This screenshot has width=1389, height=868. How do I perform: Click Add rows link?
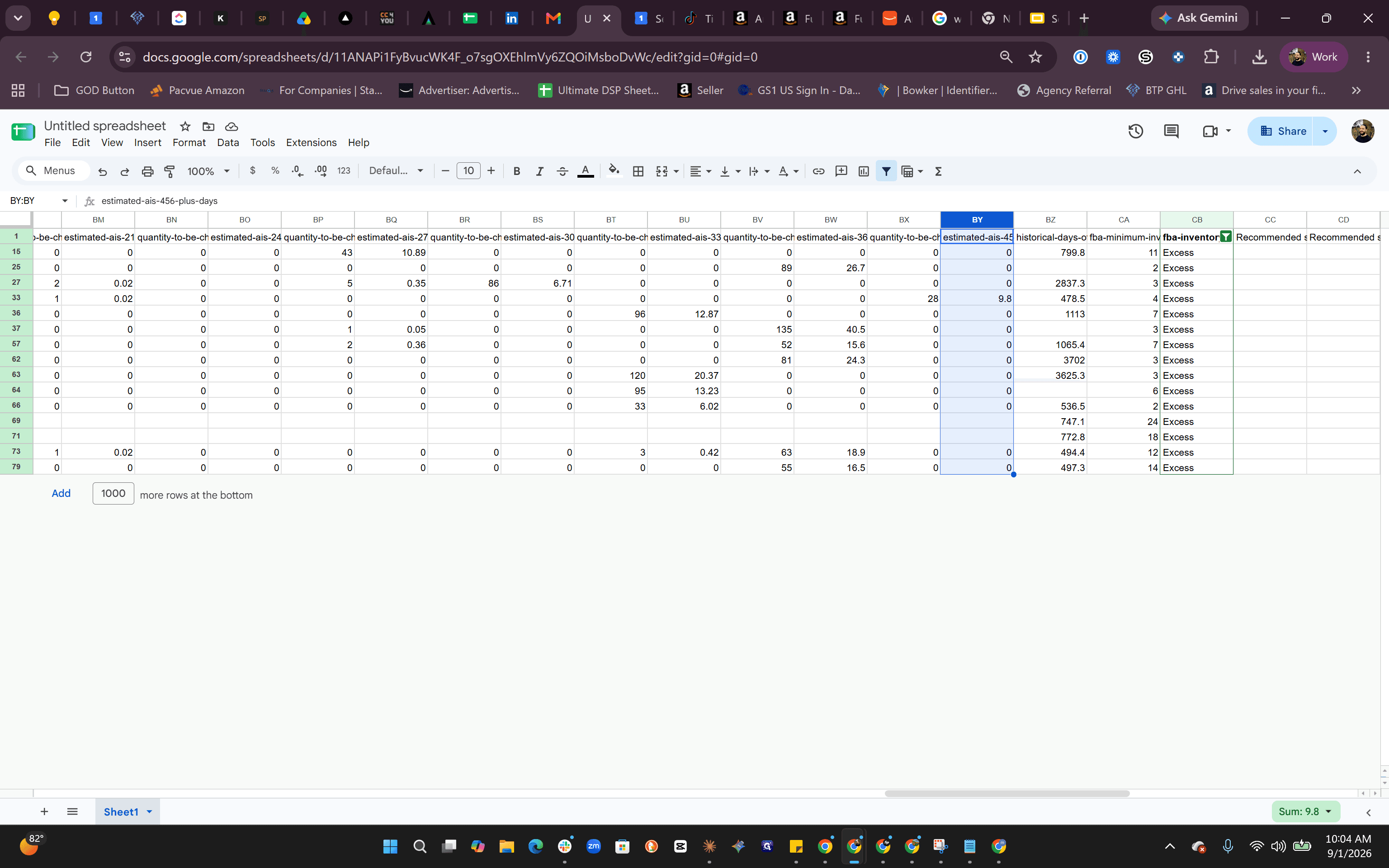[61, 493]
